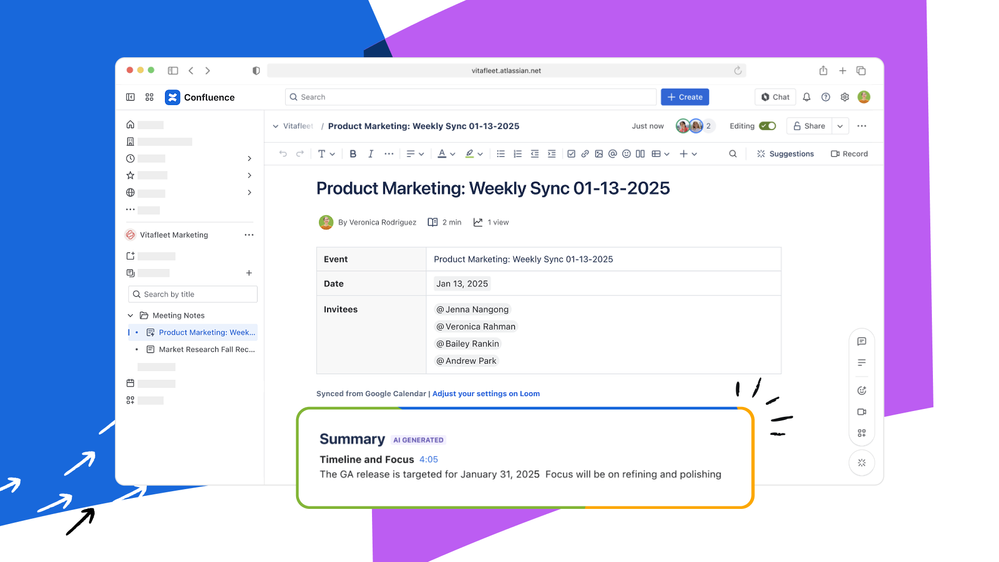Click the Record button
The width and height of the screenshot is (999, 562).
point(849,154)
